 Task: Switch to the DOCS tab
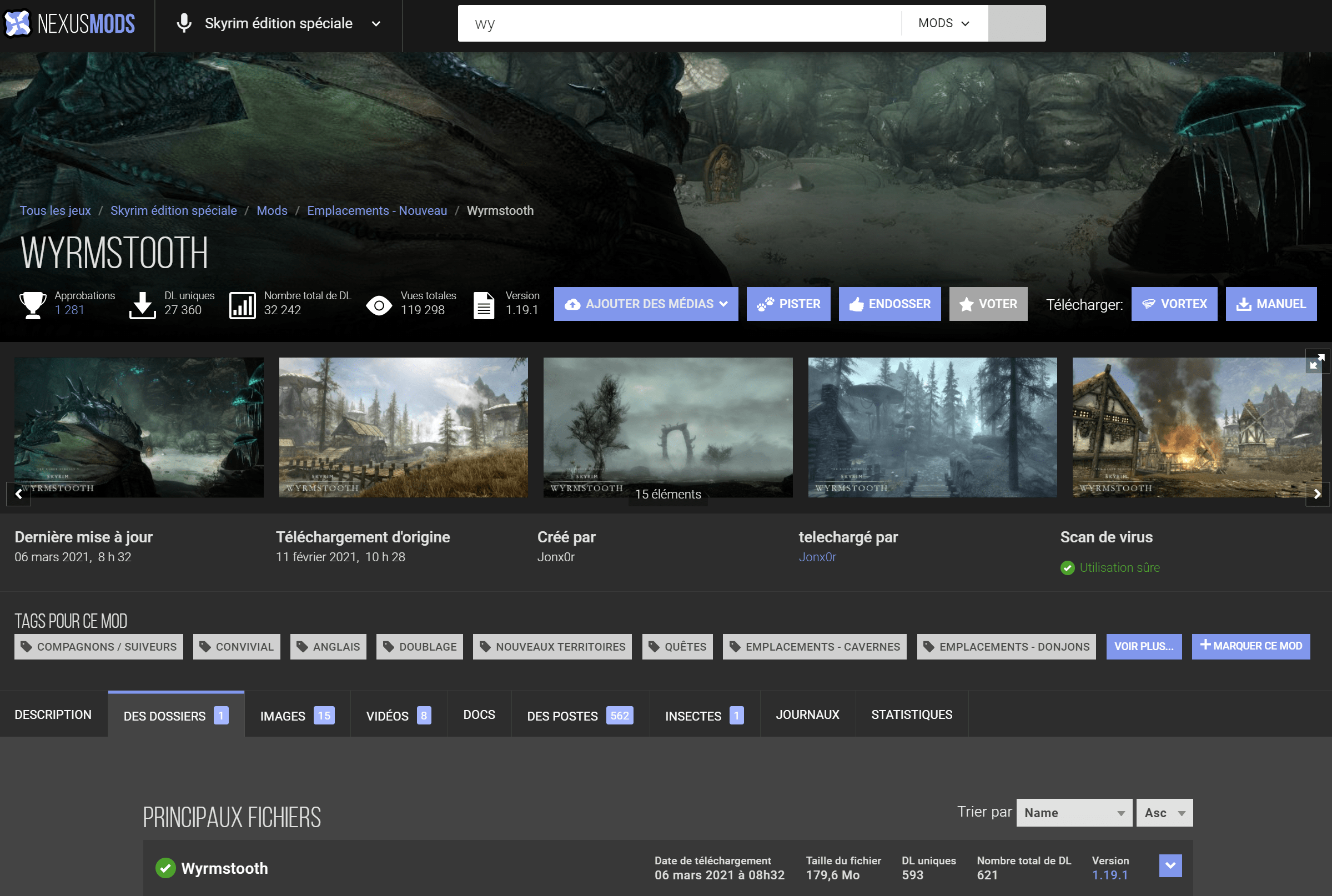click(479, 714)
